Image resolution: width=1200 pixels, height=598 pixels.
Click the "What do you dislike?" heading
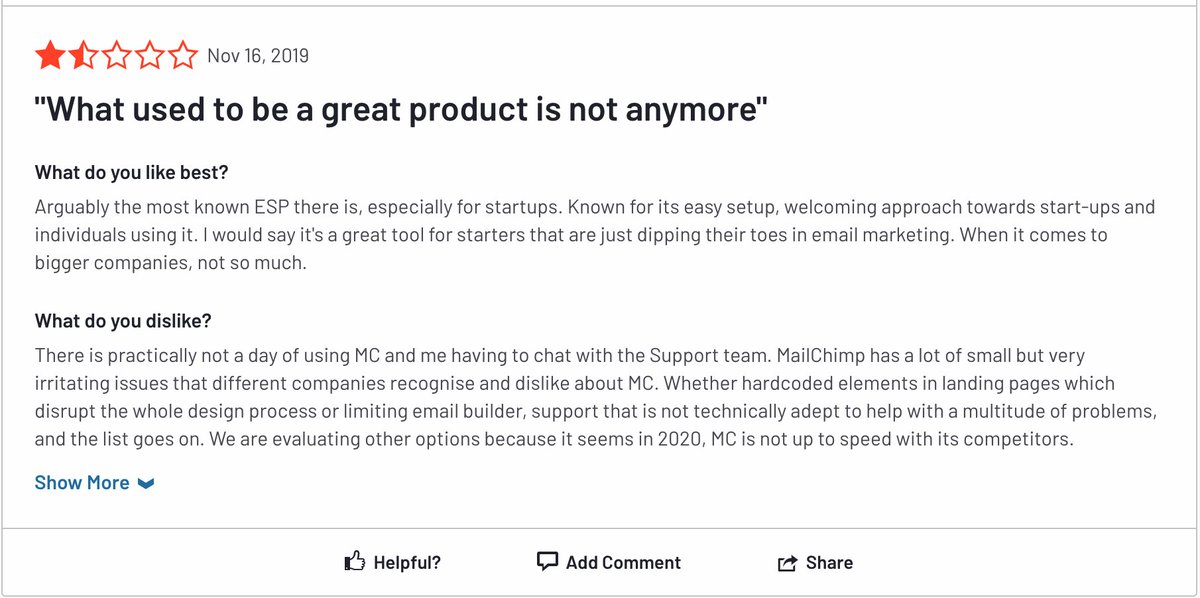pyautogui.click(x=123, y=321)
